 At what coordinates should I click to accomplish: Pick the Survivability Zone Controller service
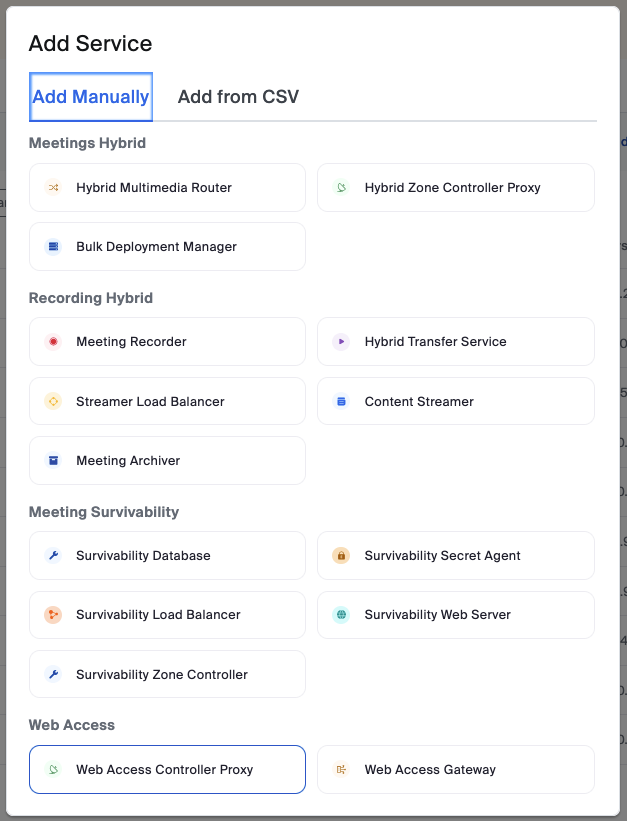(167, 675)
